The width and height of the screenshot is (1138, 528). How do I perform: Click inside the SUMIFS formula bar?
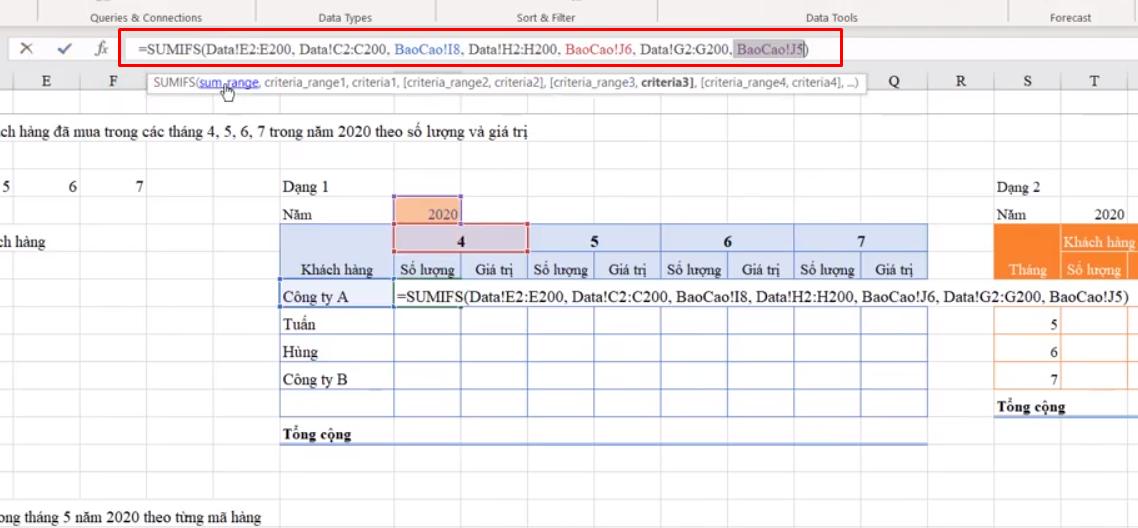(479, 49)
